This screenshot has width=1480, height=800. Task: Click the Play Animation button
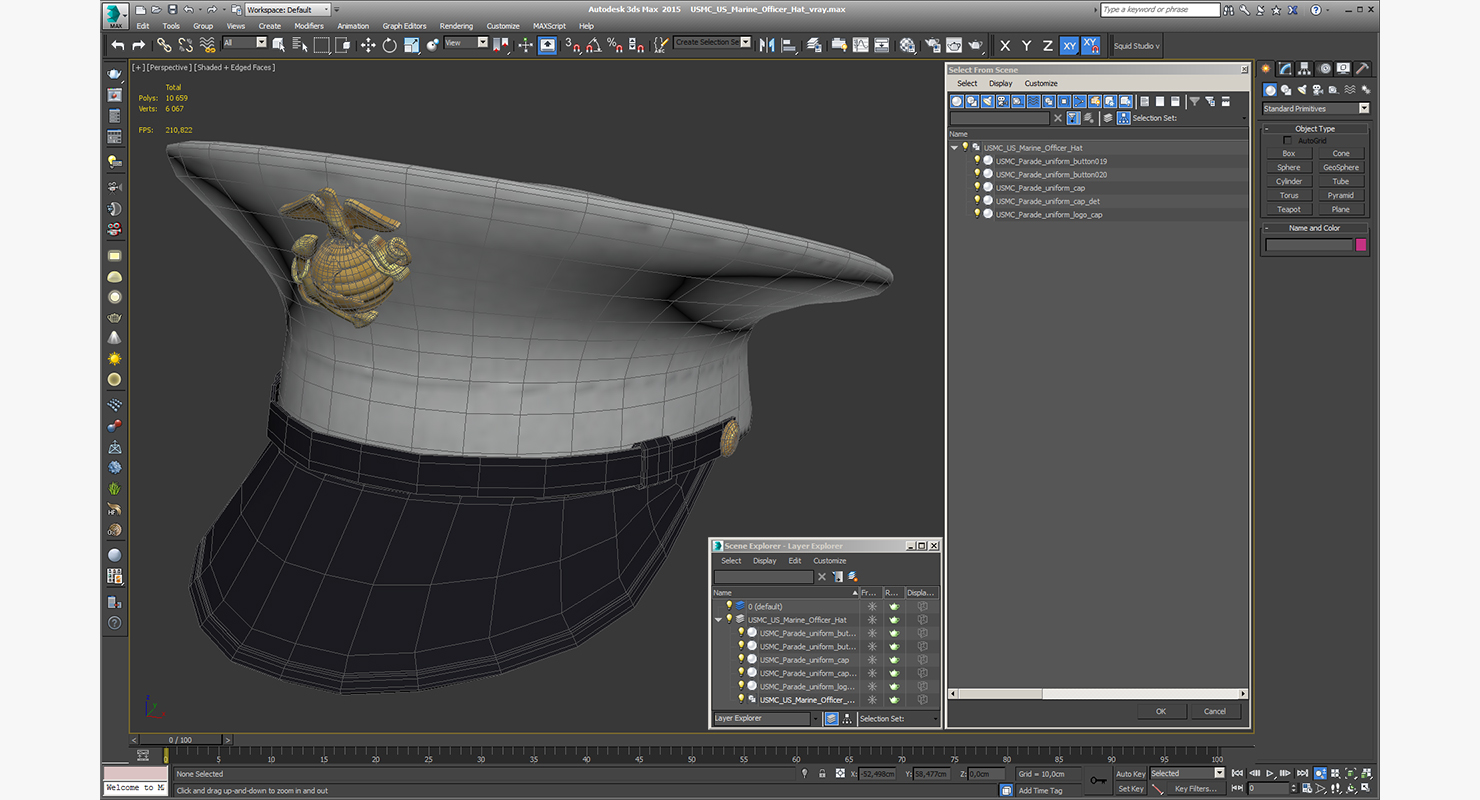point(1270,773)
